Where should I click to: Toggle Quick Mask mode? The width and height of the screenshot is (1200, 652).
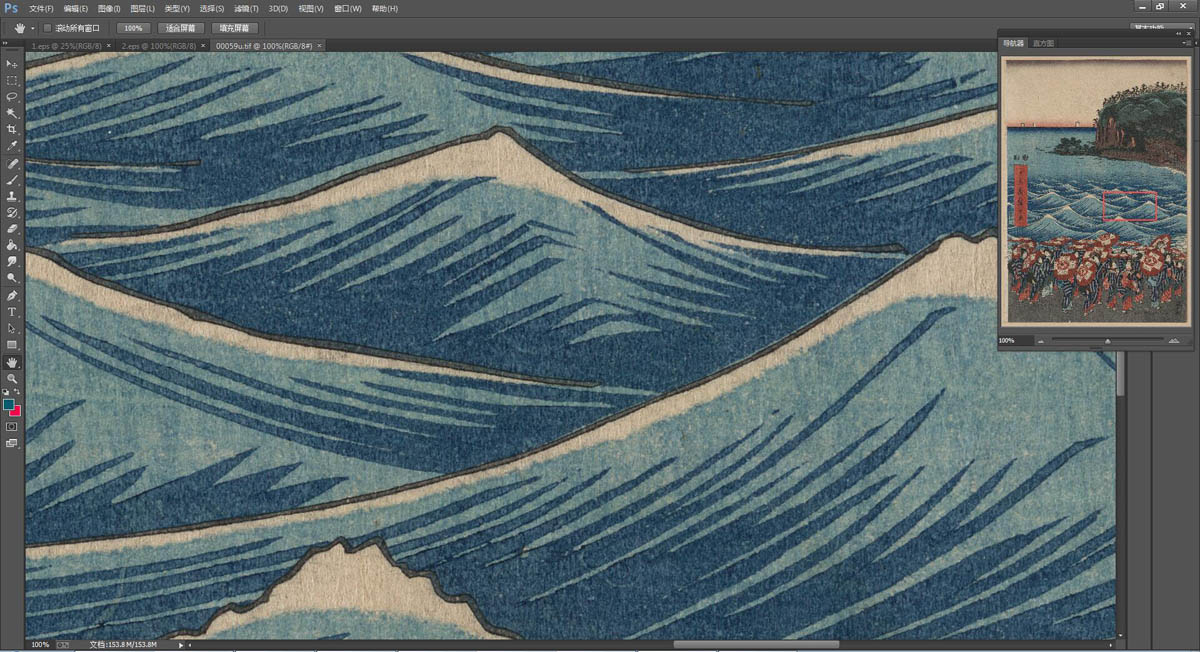[12, 426]
